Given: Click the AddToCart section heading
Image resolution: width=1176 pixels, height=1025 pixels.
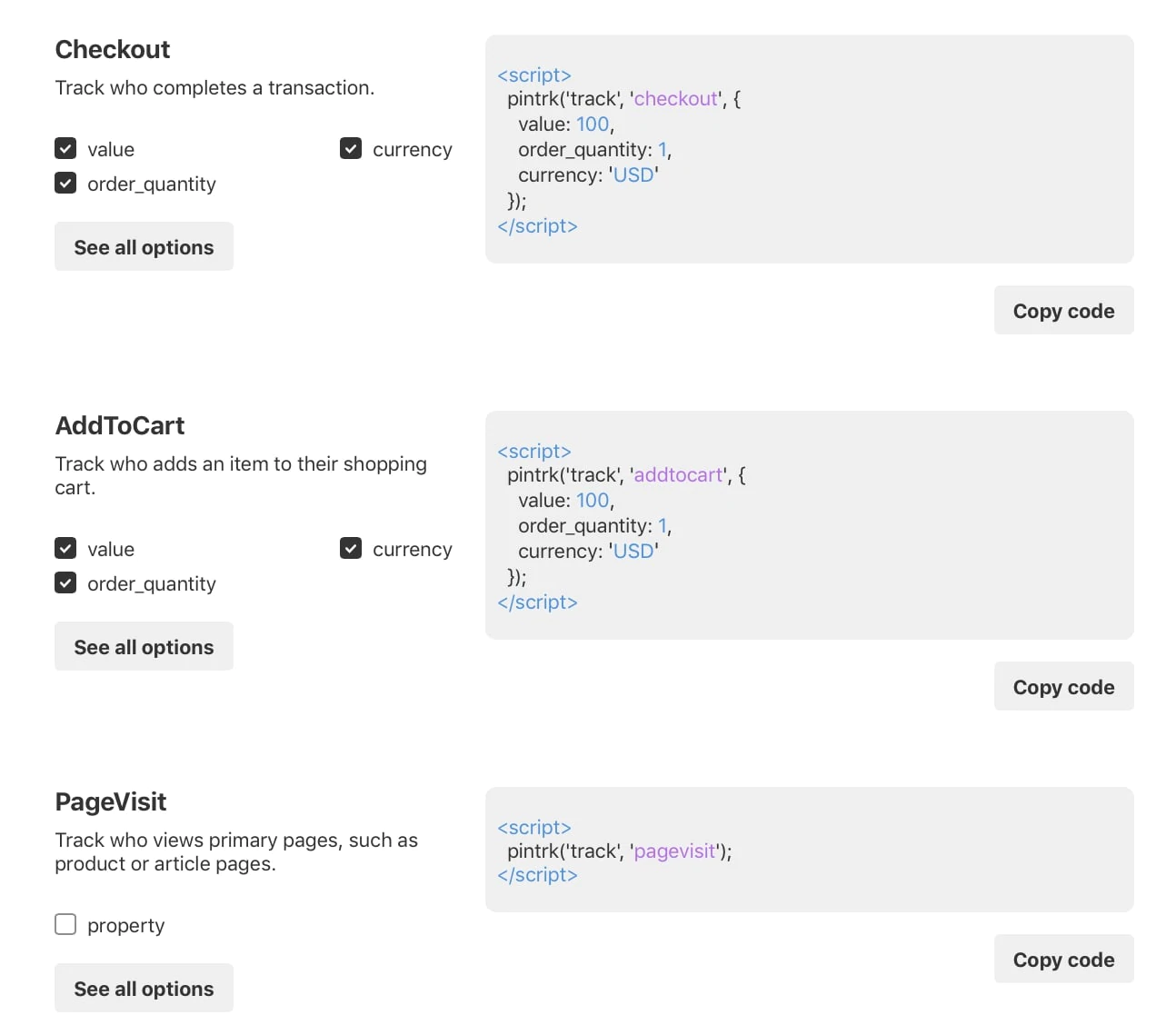Looking at the screenshot, I should 120,425.
